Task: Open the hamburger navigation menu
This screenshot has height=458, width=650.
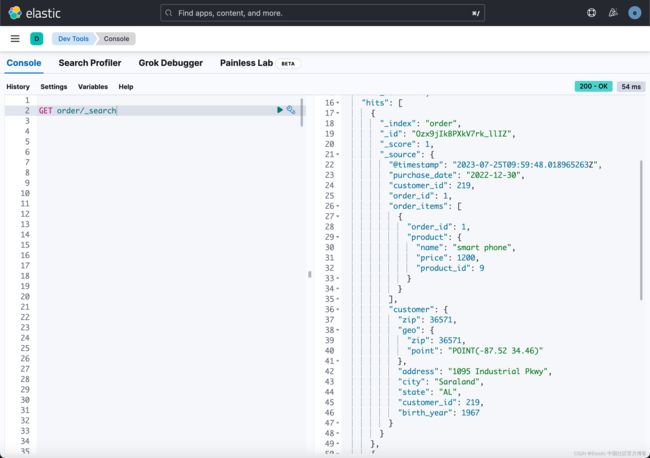Action: [x=15, y=39]
